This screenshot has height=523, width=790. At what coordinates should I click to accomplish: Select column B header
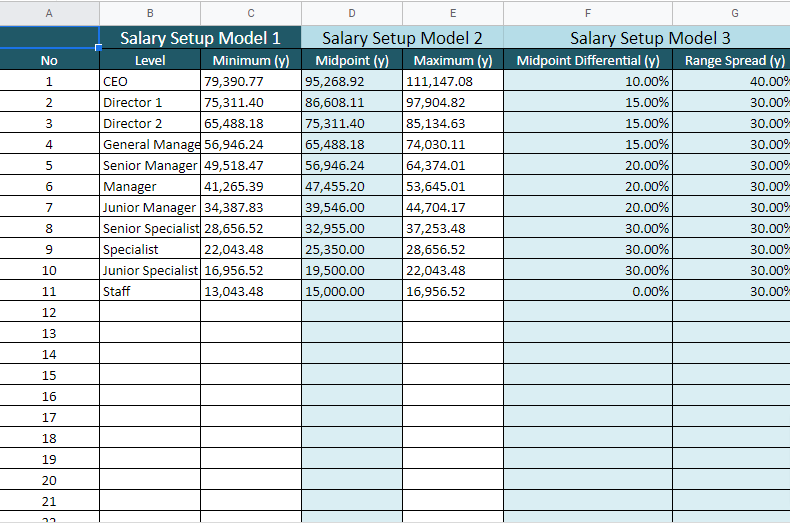pos(150,13)
